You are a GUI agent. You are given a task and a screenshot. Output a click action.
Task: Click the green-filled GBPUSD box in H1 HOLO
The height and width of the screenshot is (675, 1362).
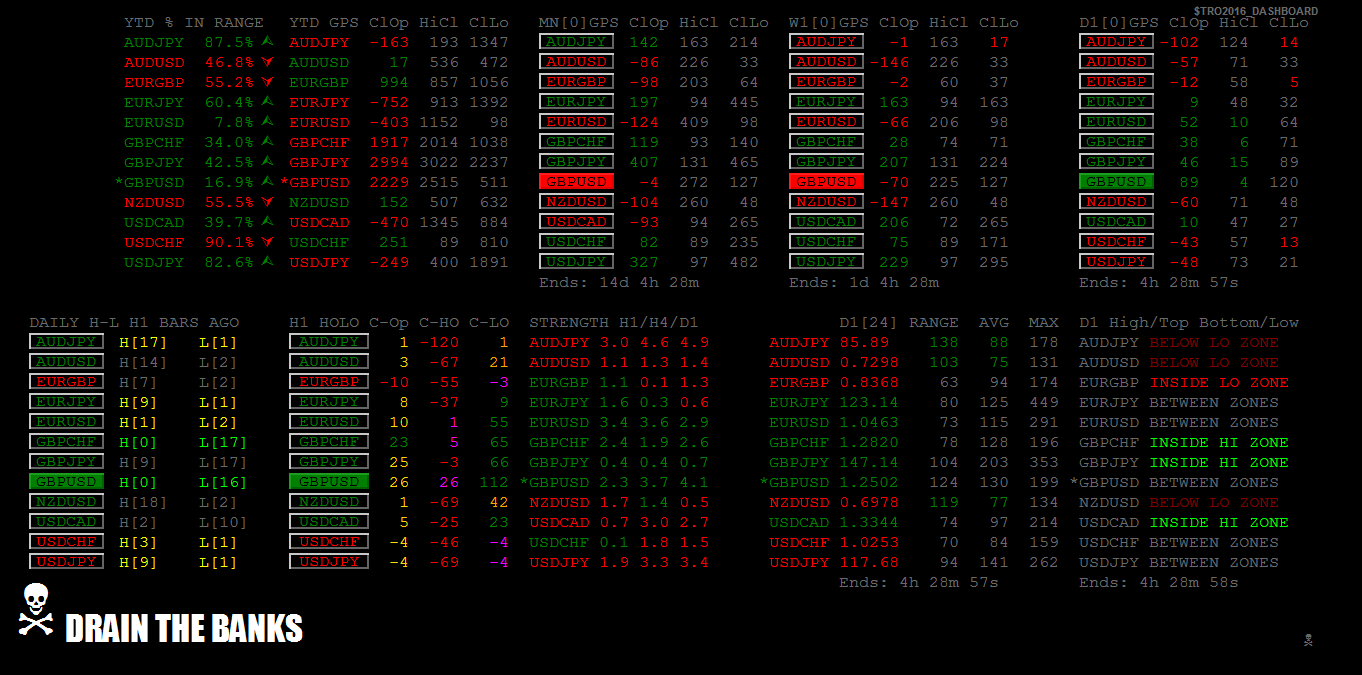(x=329, y=482)
